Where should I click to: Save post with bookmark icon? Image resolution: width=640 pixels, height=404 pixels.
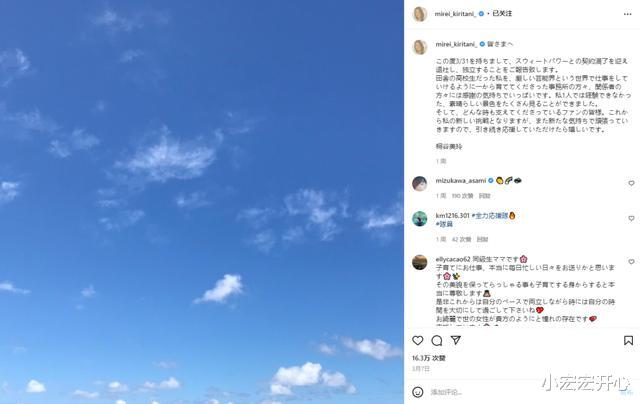629,340
